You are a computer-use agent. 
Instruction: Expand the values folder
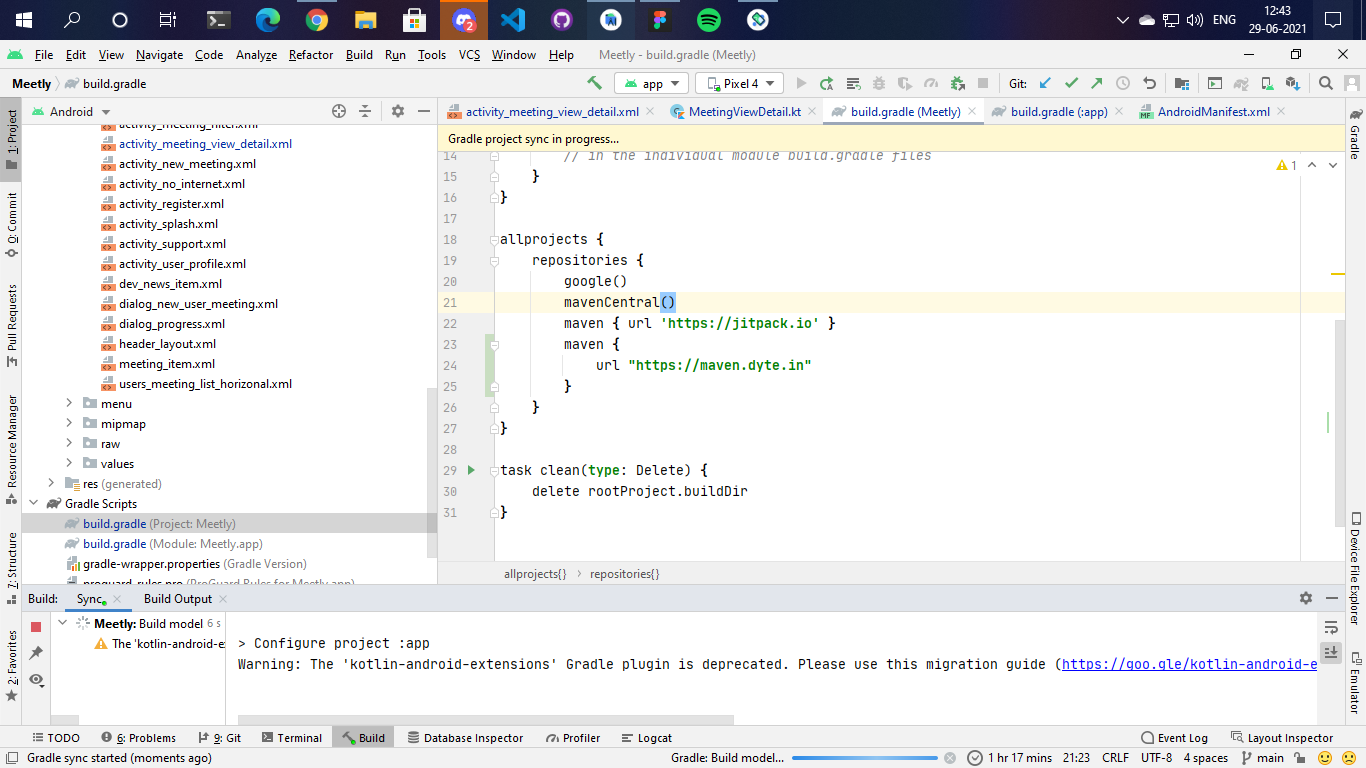[69, 463]
